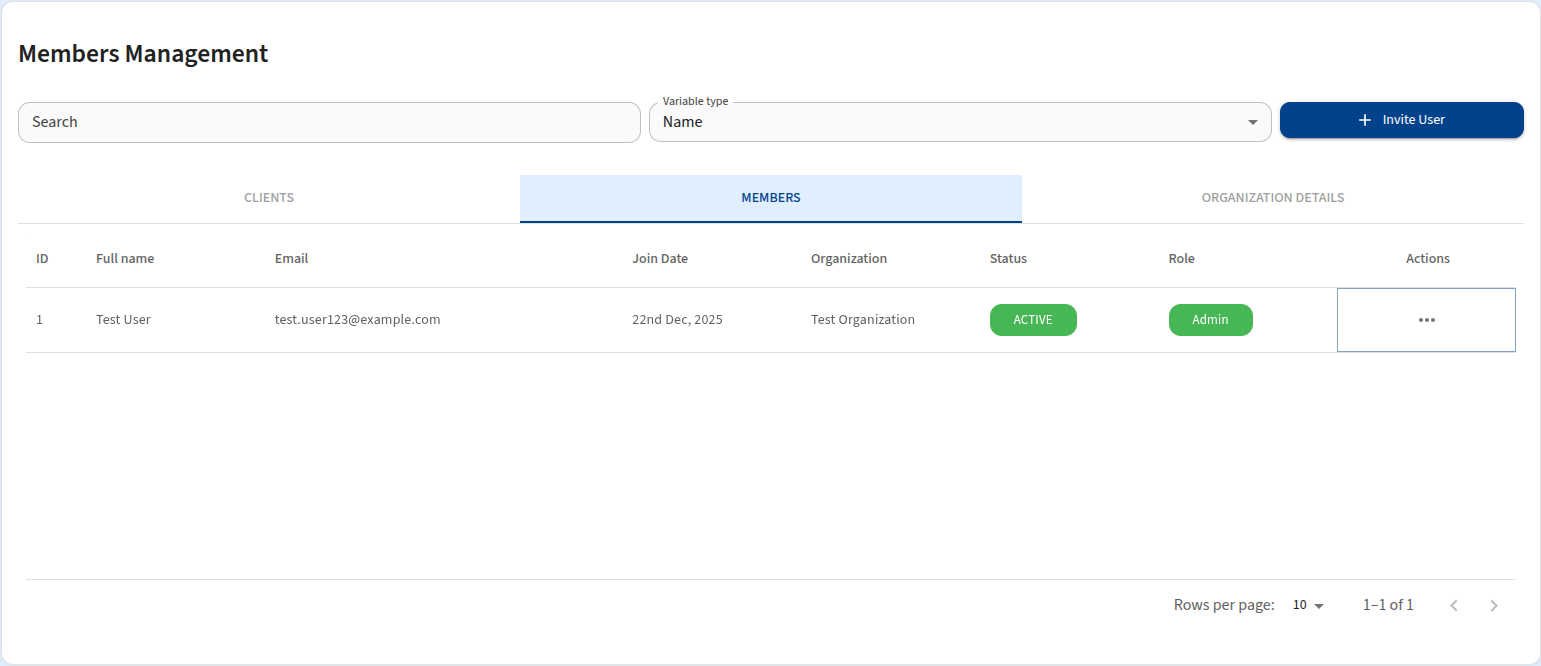Sort by the Email column header
This screenshot has height=666, width=1541.
pyautogui.click(x=291, y=258)
